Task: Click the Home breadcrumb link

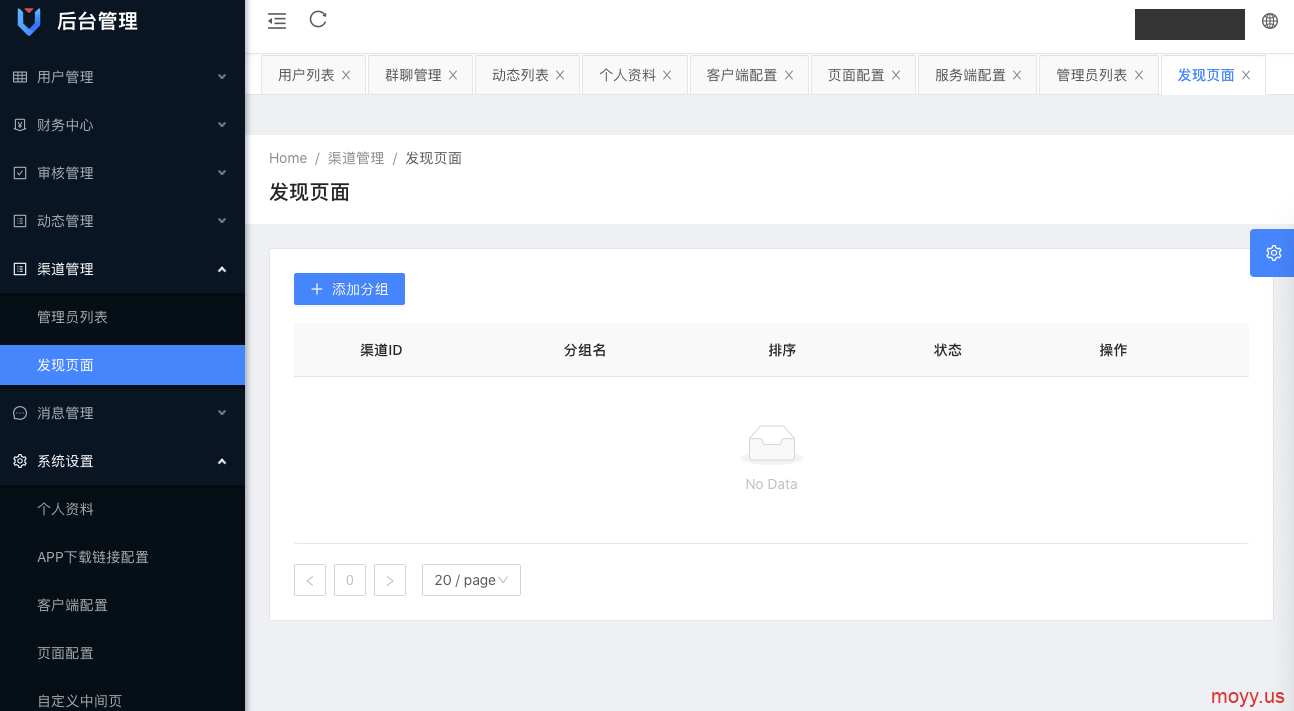Action: 288,158
